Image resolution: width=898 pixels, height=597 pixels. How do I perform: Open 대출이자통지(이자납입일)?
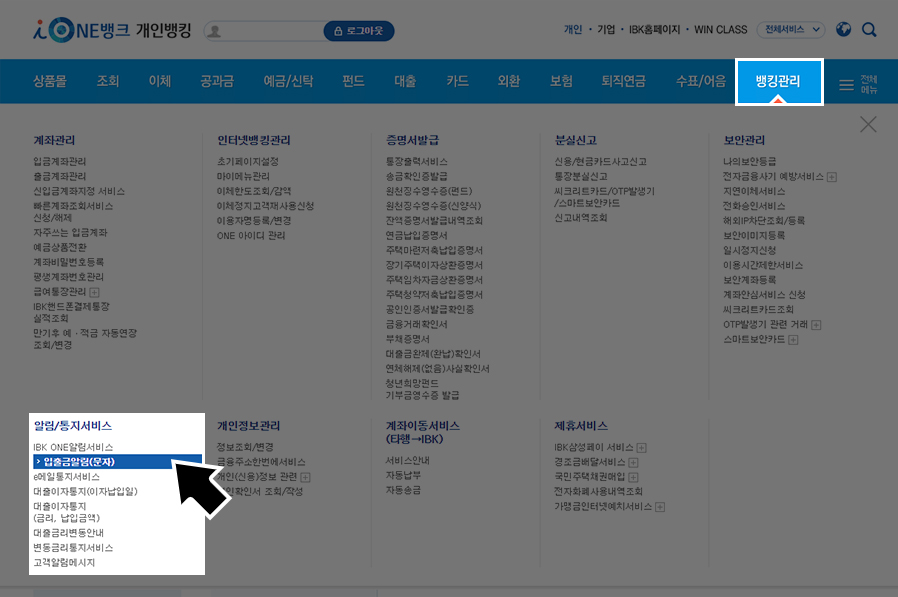click(85, 492)
